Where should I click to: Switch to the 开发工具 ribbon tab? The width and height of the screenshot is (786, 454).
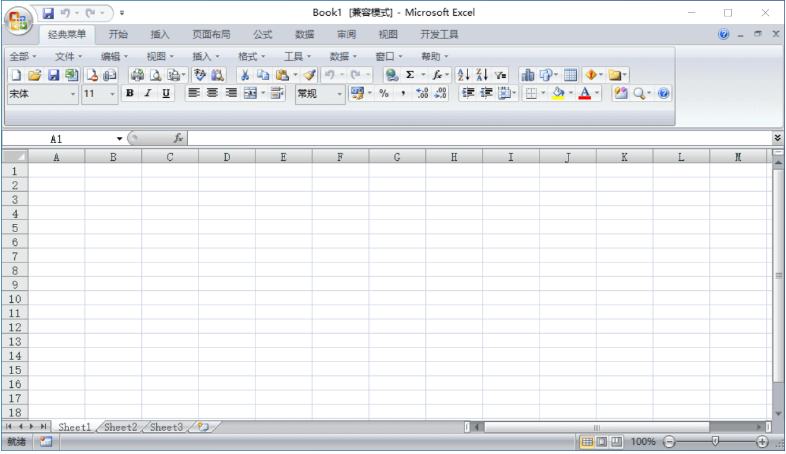click(439, 35)
